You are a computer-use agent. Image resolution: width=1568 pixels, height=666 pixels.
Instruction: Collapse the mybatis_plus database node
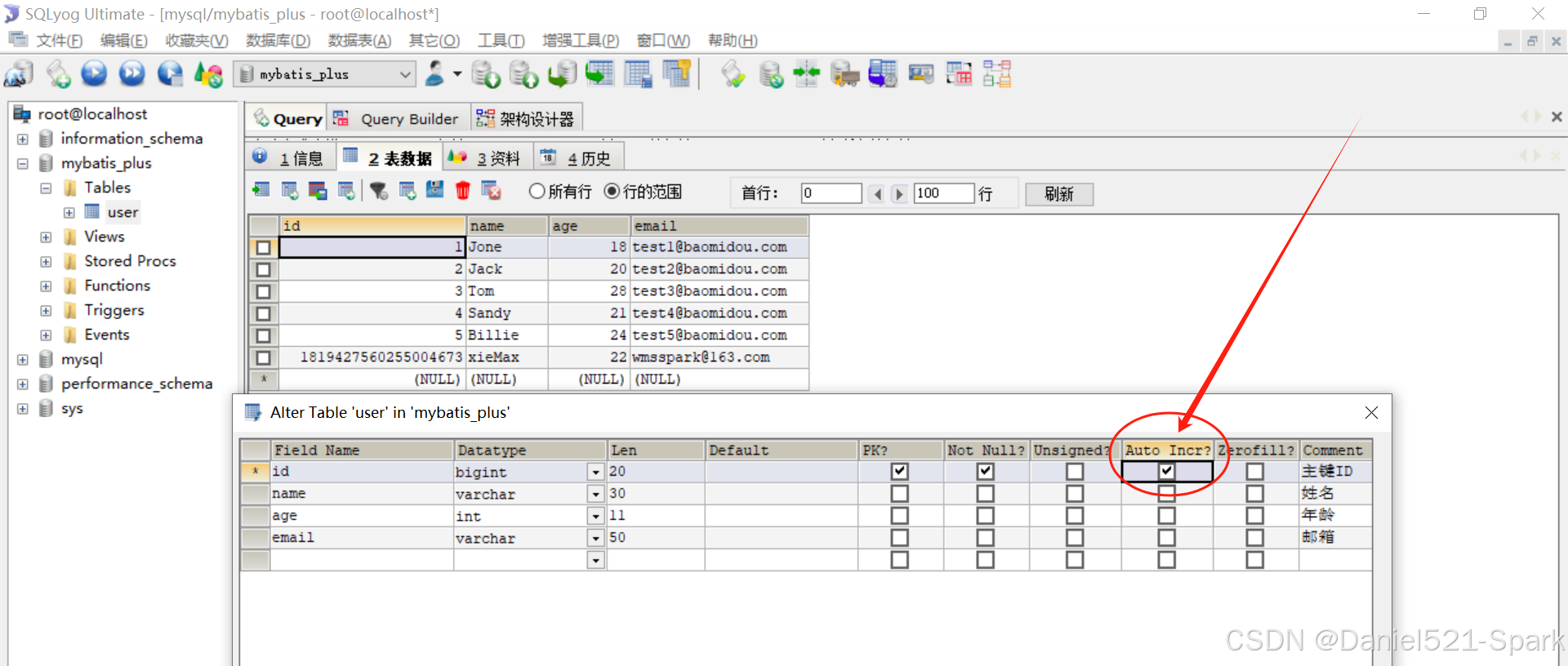click(23, 164)
